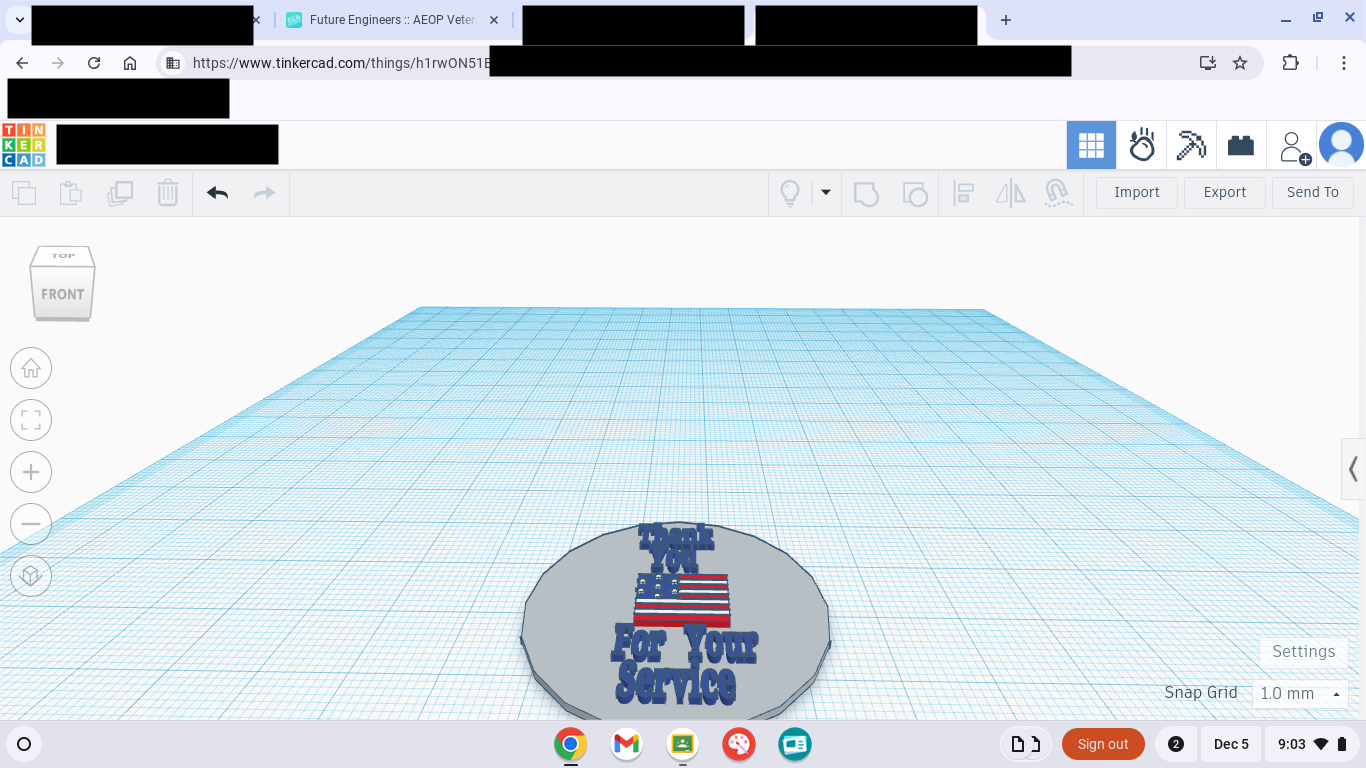Screen dimensions: 1366x768
Task: Open the Dec 5 calendar date
Action: [1231, 744]
